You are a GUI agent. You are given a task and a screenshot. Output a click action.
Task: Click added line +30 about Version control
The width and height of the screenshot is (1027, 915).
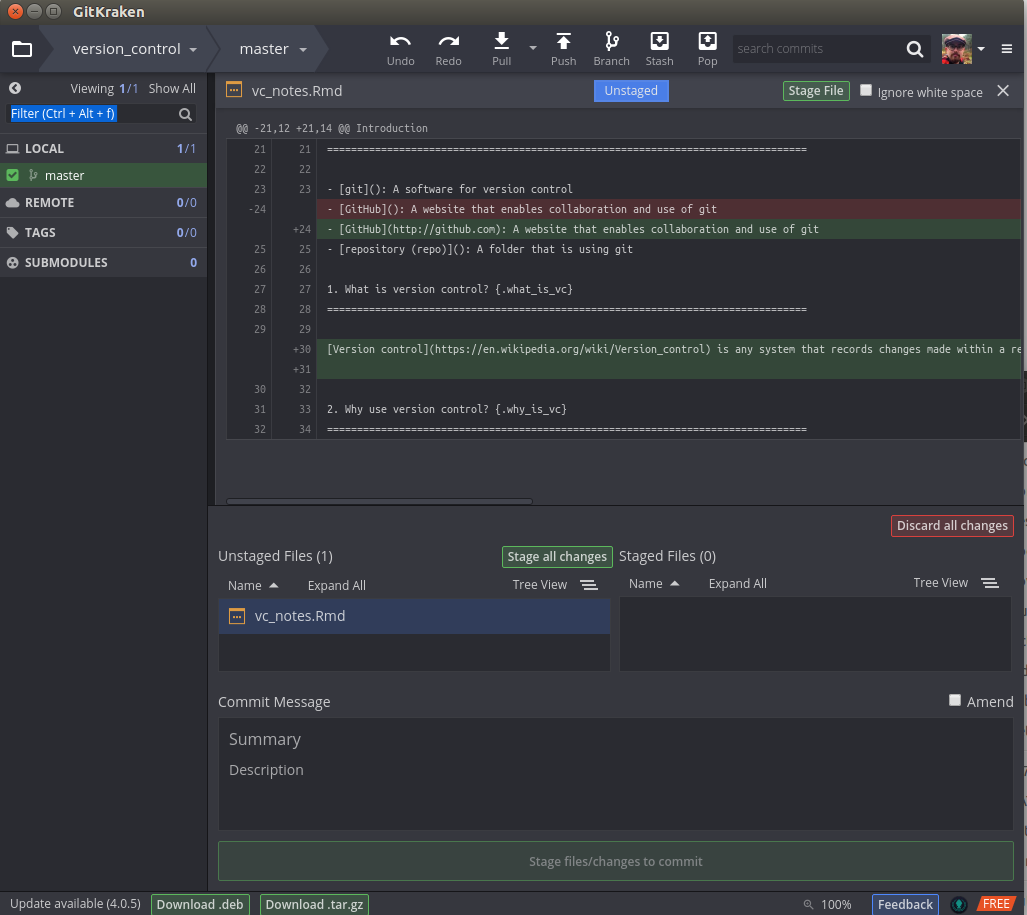pyautogui.click(x=668, y=349)
